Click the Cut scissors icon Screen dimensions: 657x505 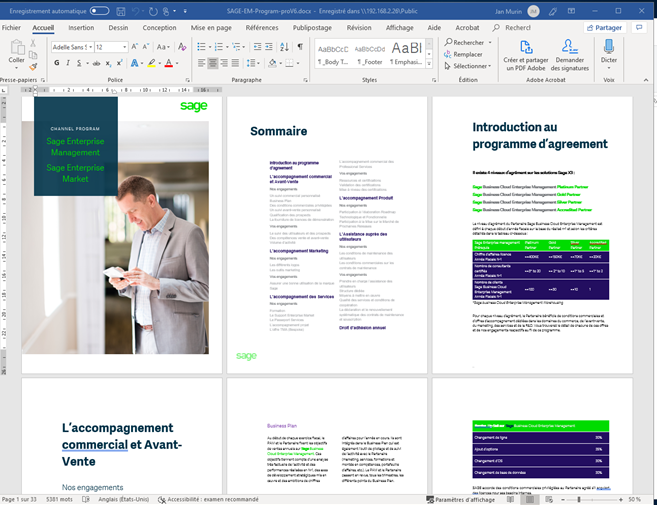33,43
